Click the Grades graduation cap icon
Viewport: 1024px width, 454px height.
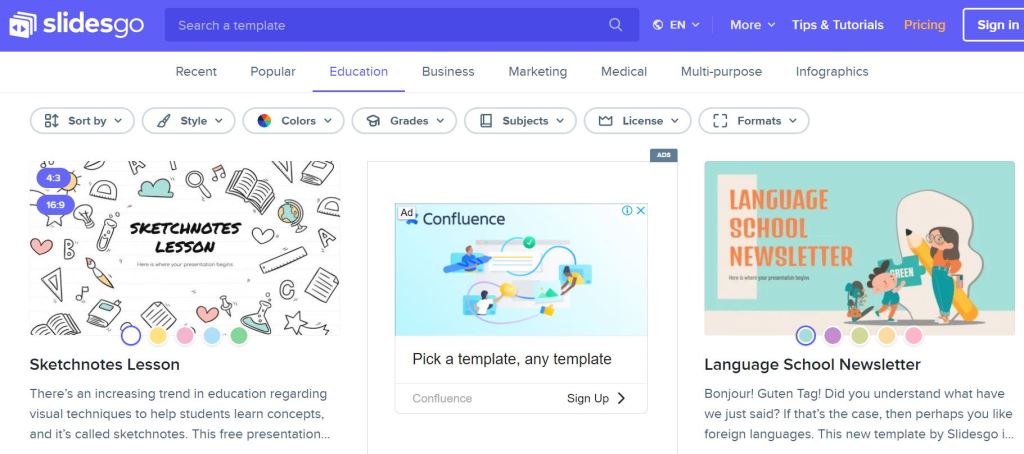pos(373,121)
